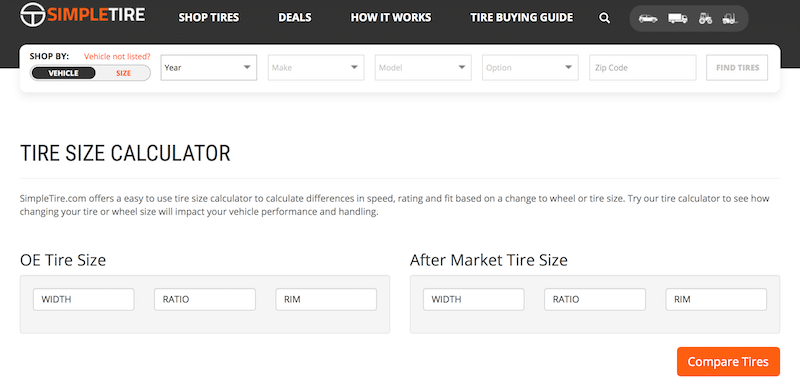The width and height of the screenshot is (800, 389).
Task: Click the Compare Tires button
Action: pos(728,361)
